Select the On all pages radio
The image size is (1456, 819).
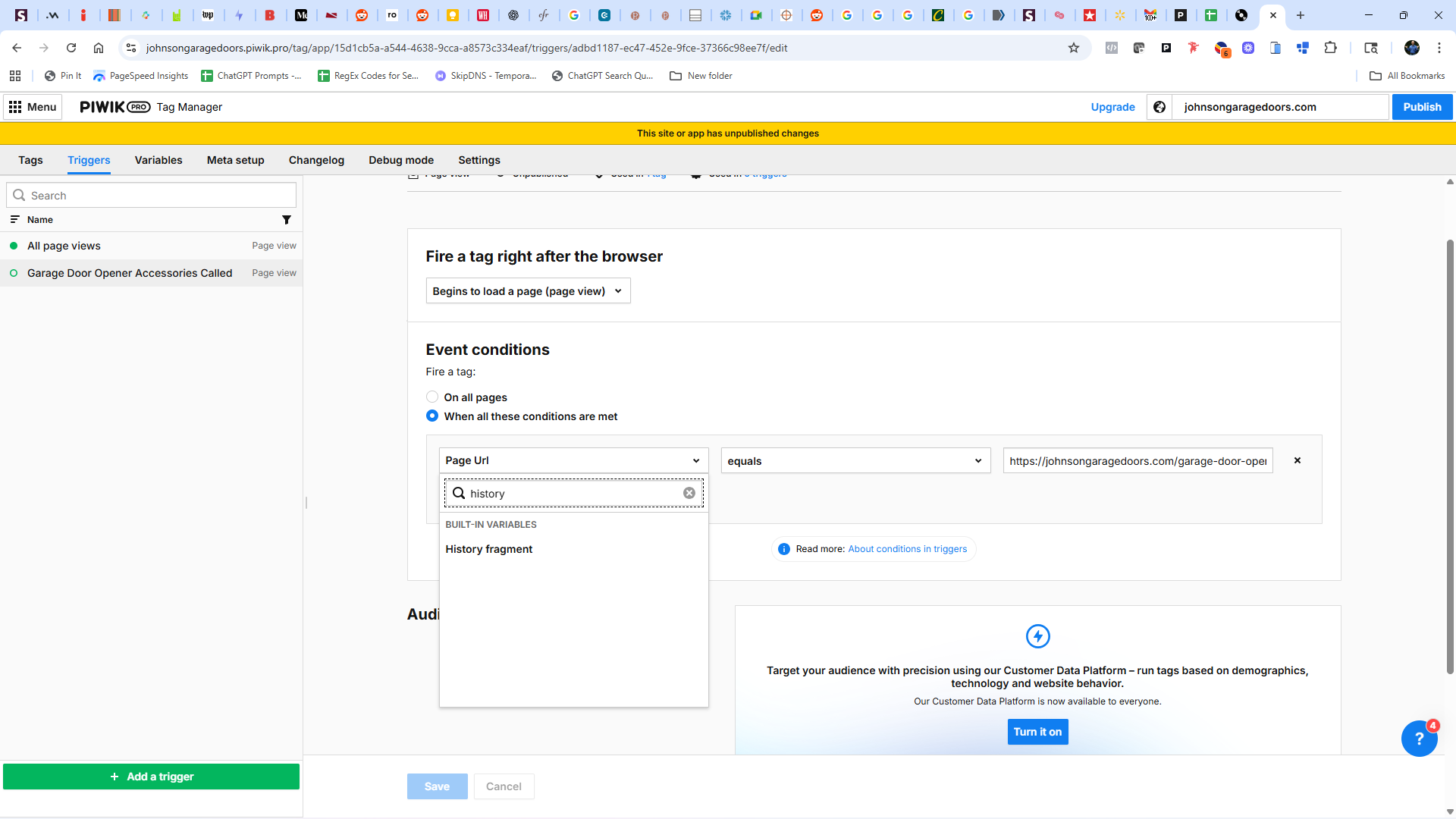(432, 397)
